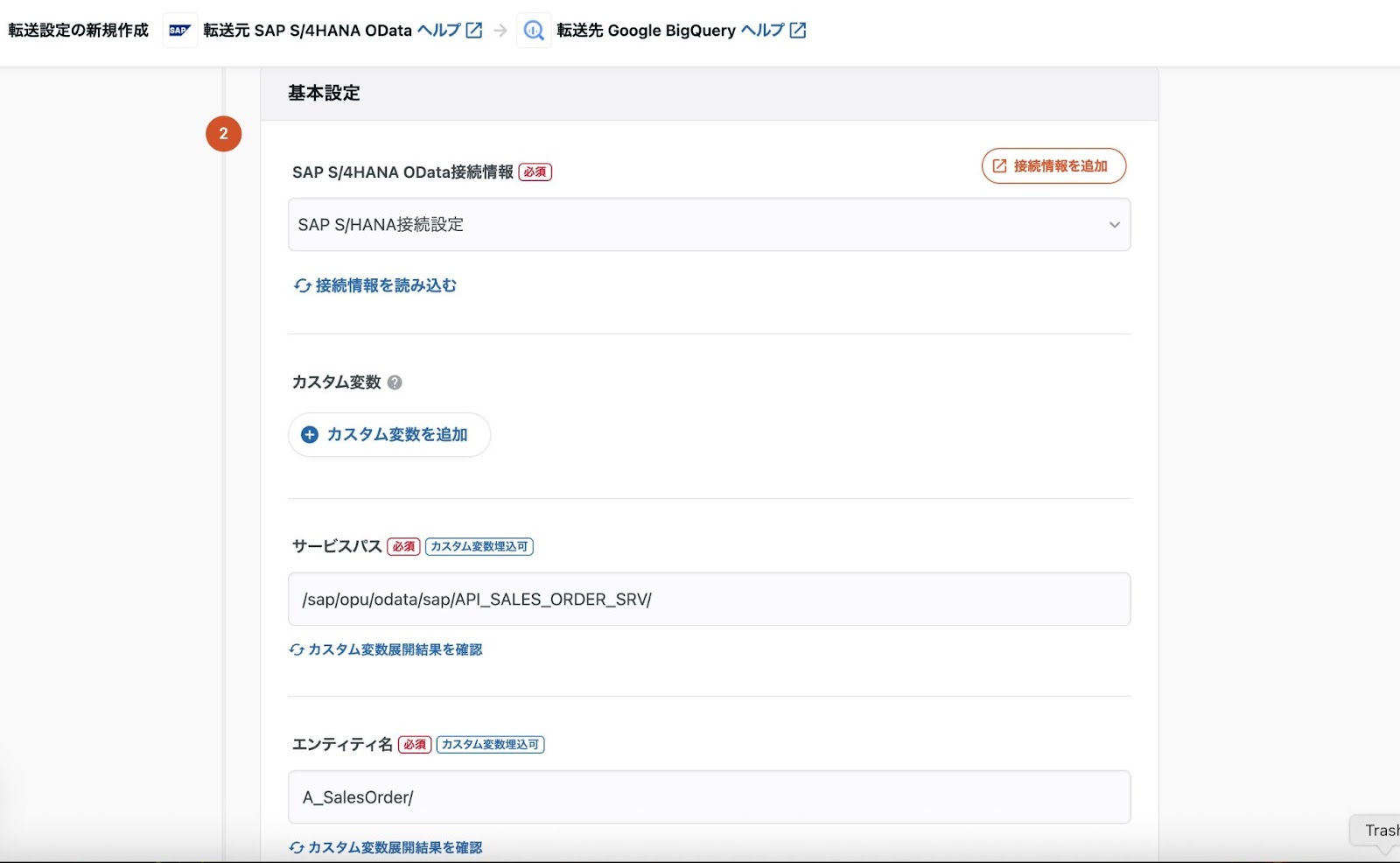Click refresh icon under エンティティ名 field
Image resolution: width=1400 pixels, height=863 pixels.
[x=297, y=847]
